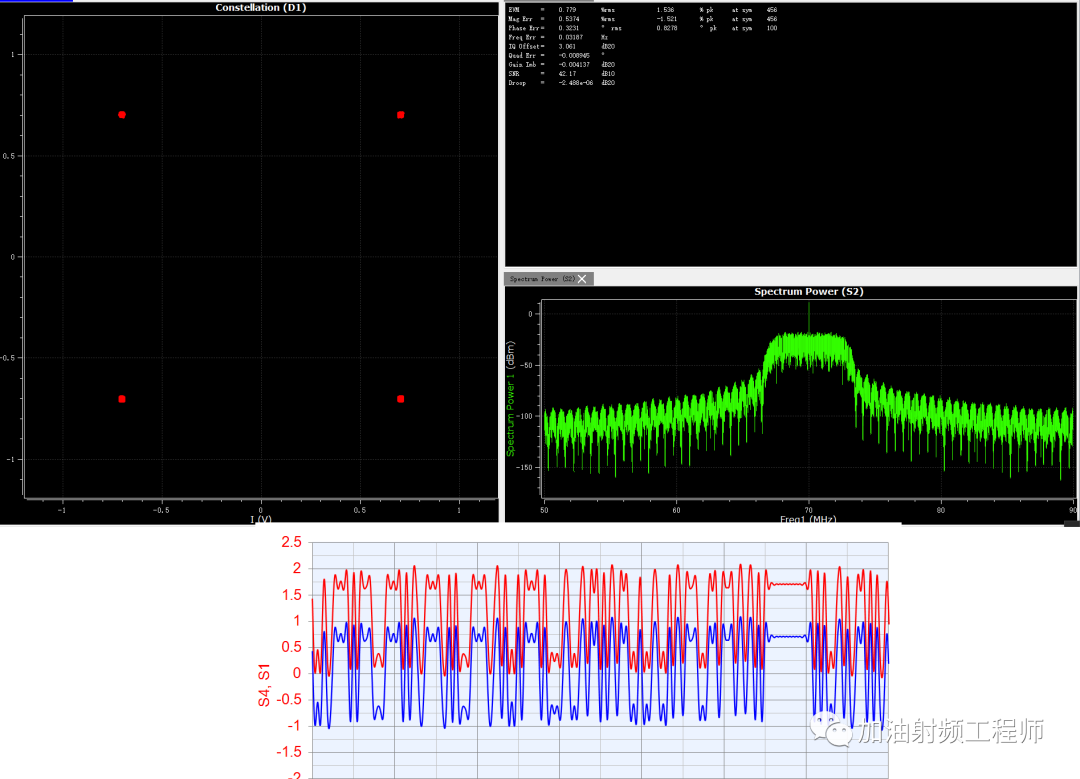
Task: Select the Constellation (D1) panel title
Action: coord(259,7)
